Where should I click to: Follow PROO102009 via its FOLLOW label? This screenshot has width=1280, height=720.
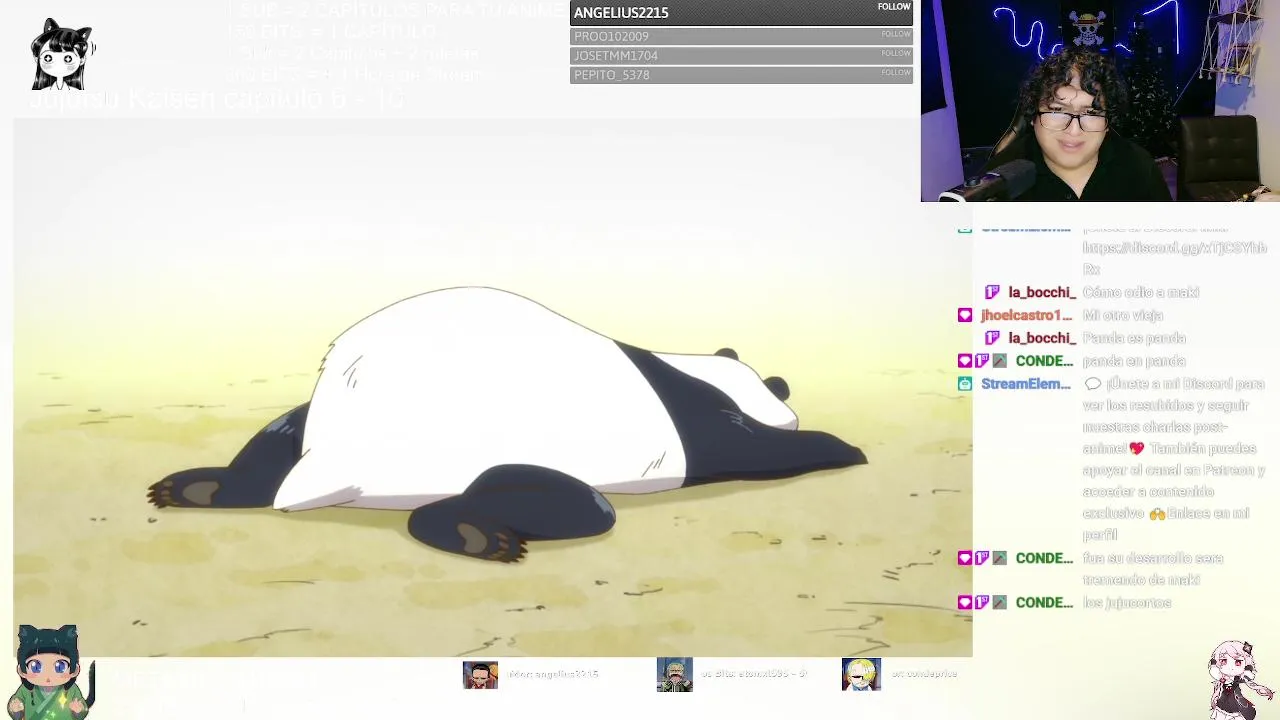896,34
